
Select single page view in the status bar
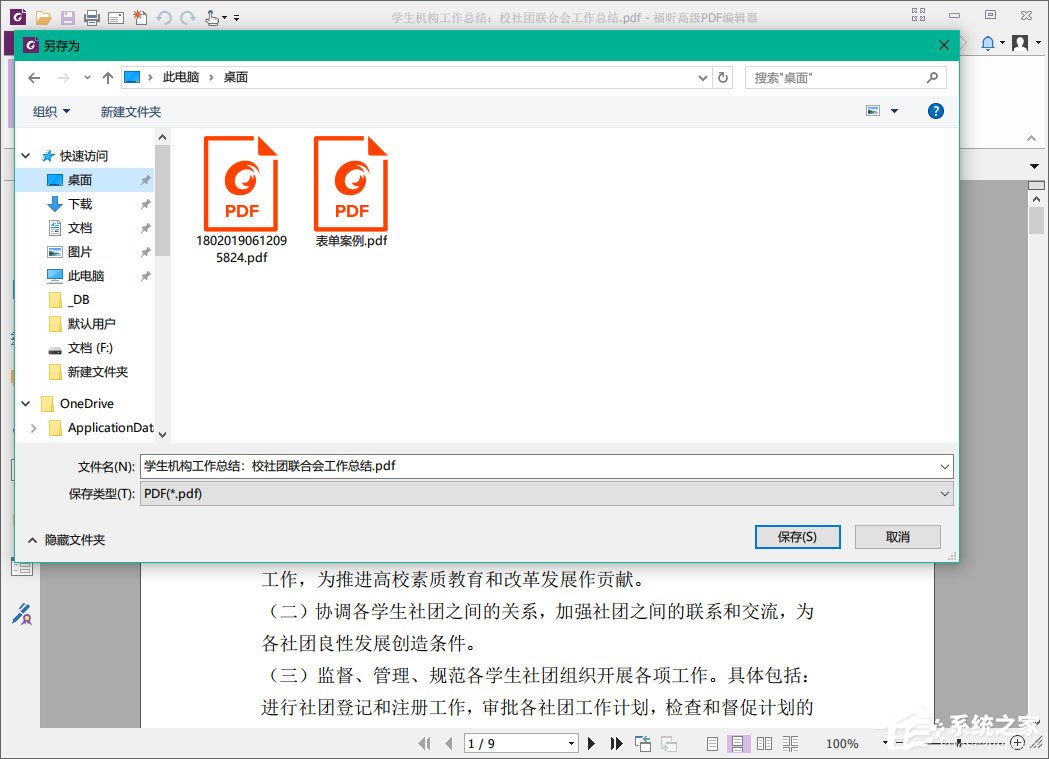(x=712, y=744)
